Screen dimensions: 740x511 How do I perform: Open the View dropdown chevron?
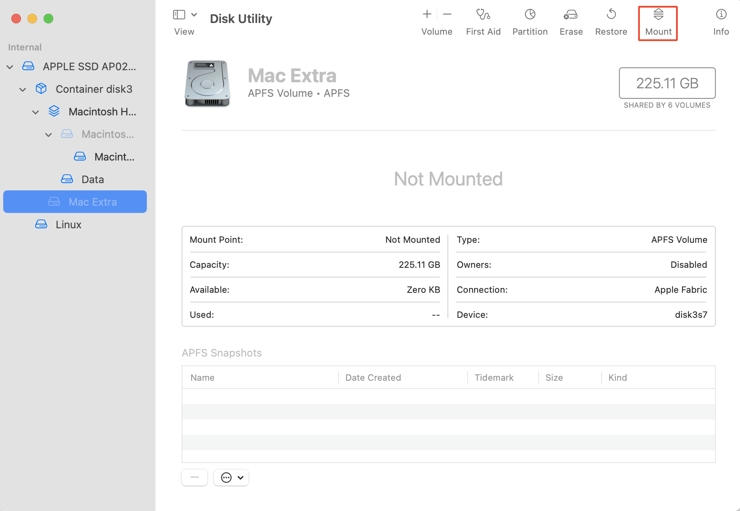click(194, 15)
